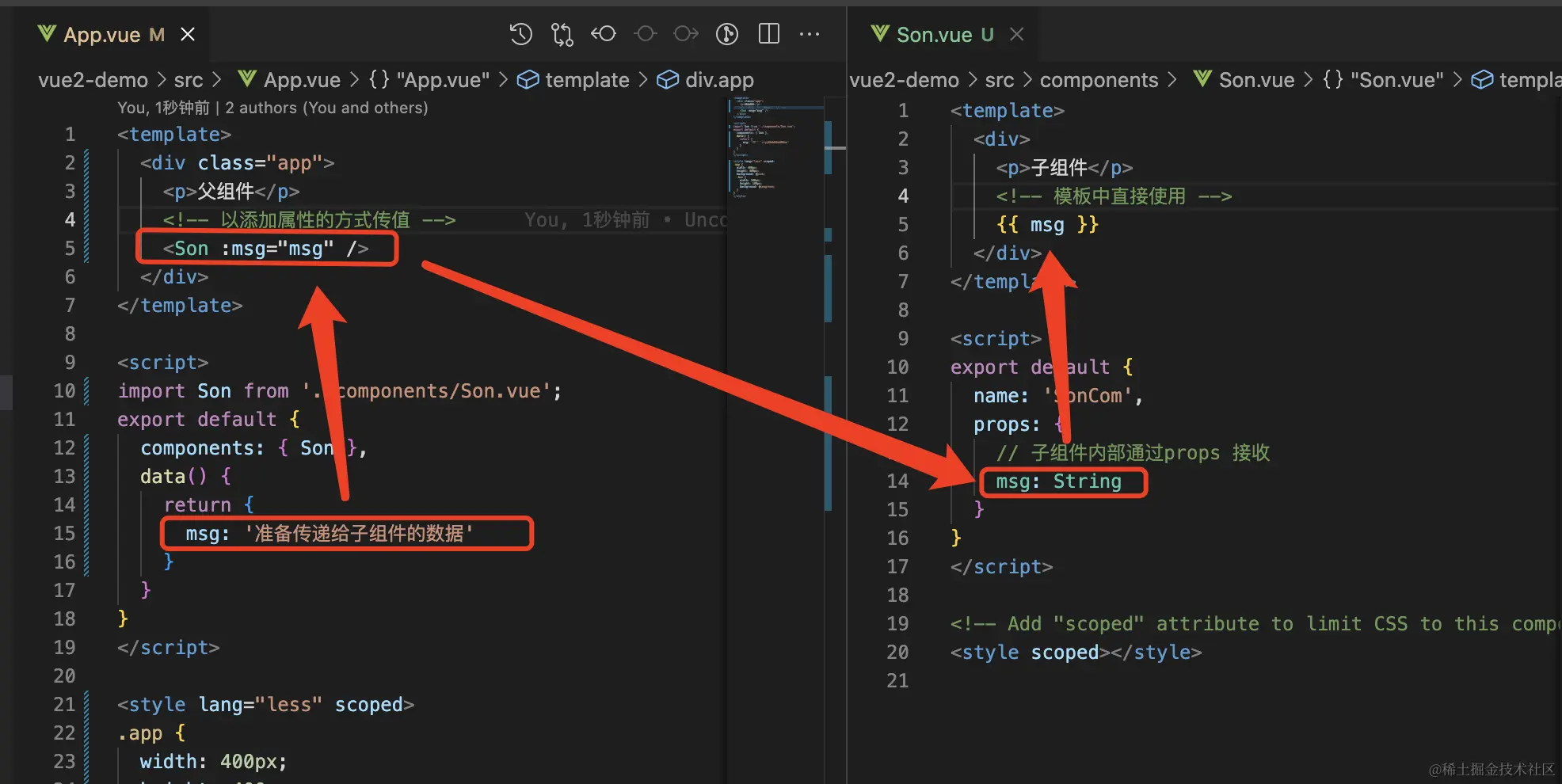This screenshot has height=784, width=1562.
Task: Click the '<p>父组件</p>' line in App.vue
Action: pyautogui.click(x=231, y=192)
